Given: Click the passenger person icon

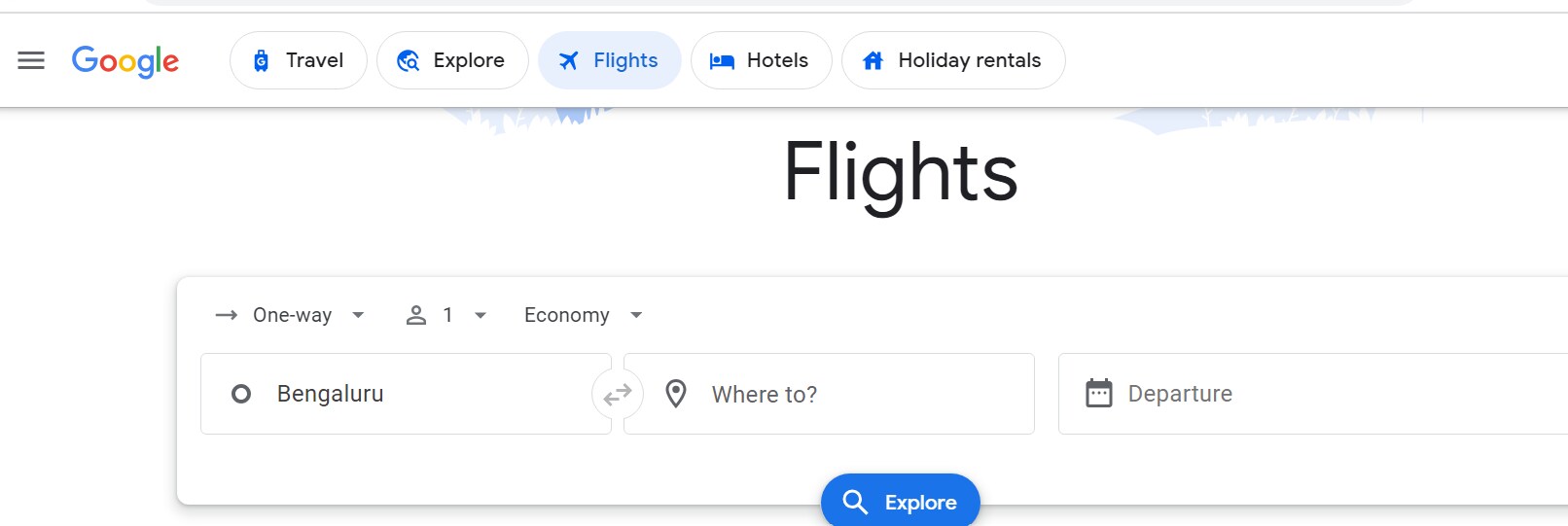Looking at the screenshot, I should coord(416,315).
